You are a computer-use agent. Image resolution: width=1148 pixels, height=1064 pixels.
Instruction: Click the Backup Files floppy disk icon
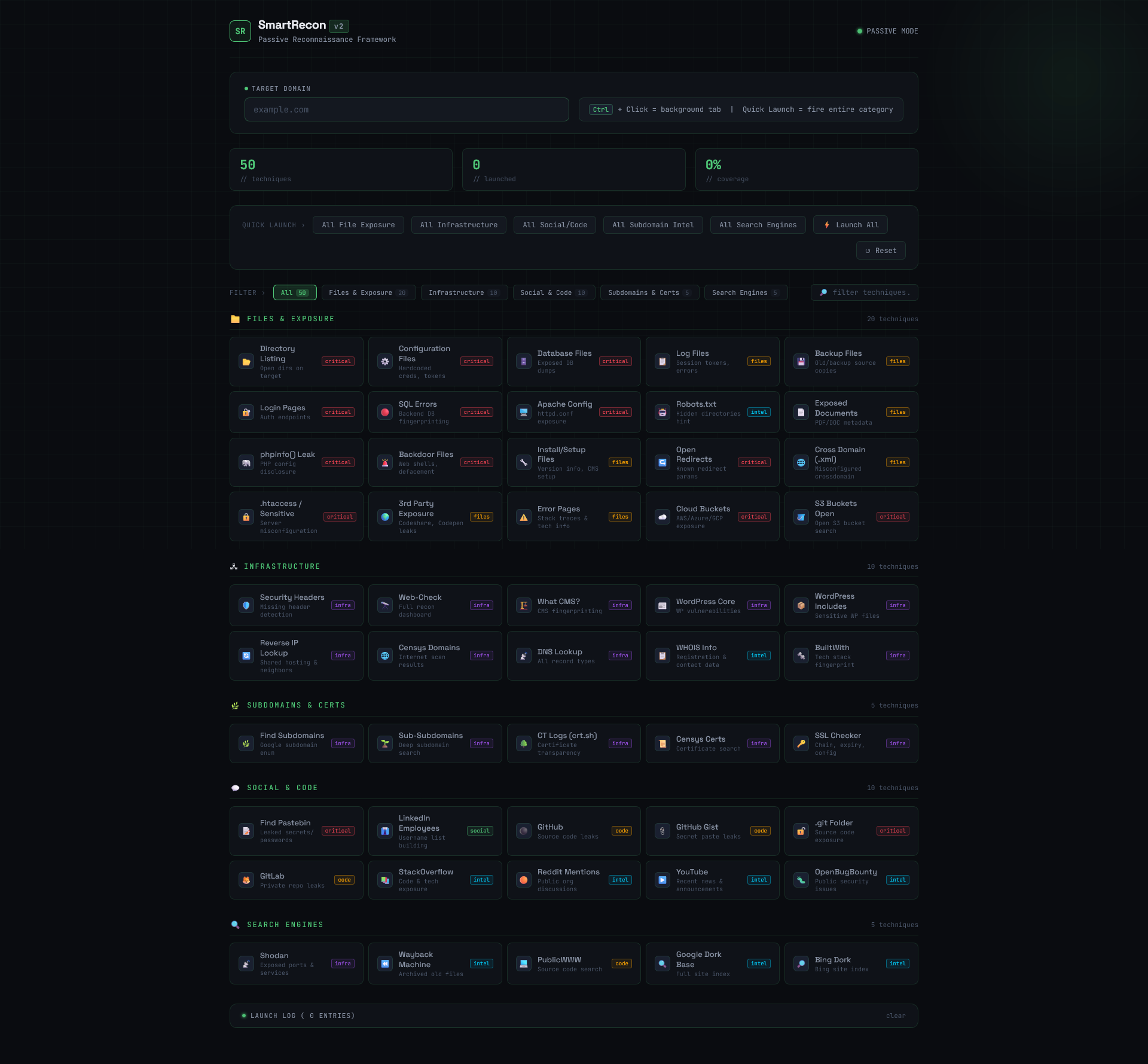tap(801, 361)
